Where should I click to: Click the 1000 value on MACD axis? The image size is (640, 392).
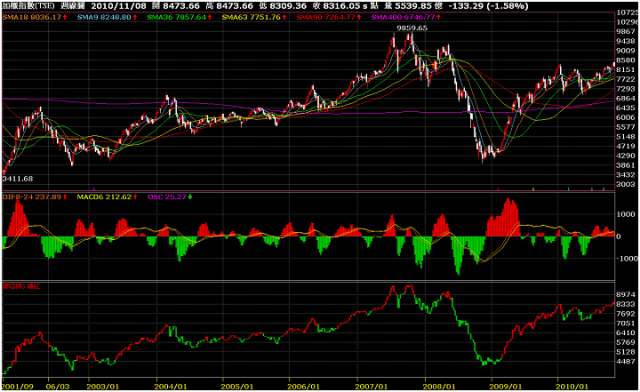point(626,214)
